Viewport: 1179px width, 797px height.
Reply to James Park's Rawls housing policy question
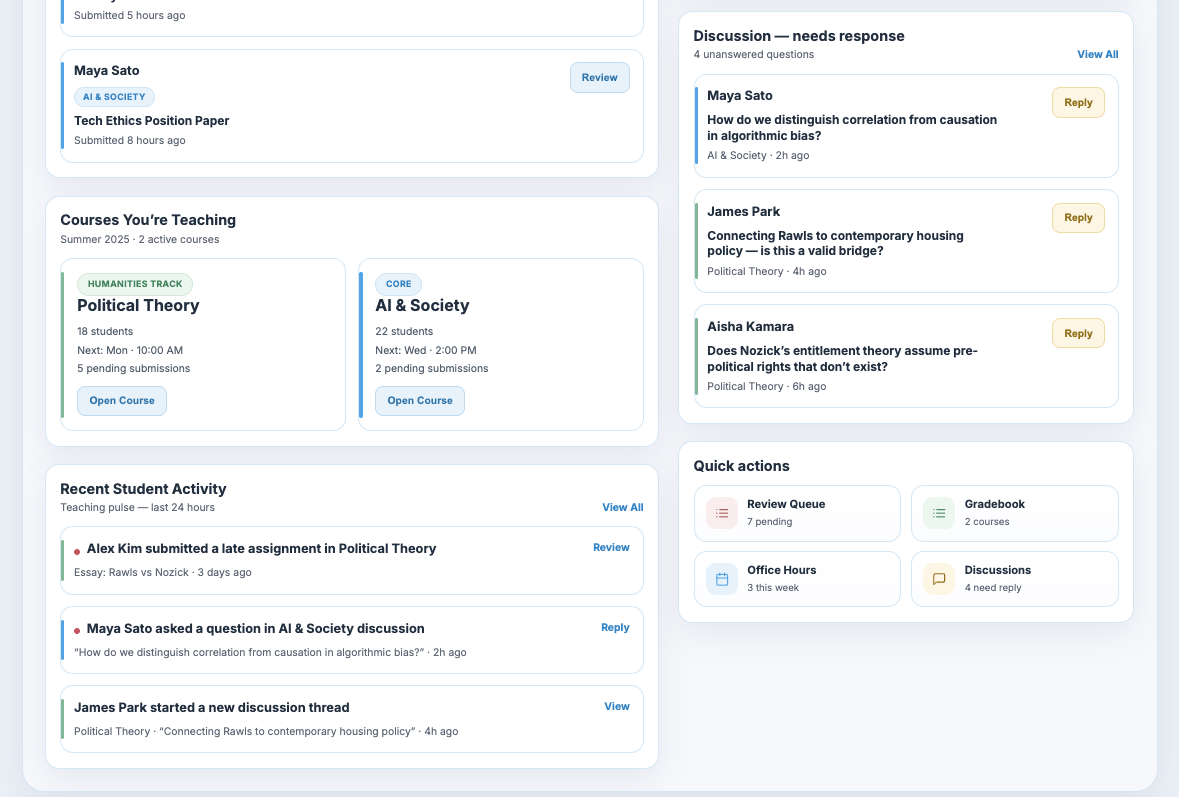pyautogui.click(x=1078, y=217)
